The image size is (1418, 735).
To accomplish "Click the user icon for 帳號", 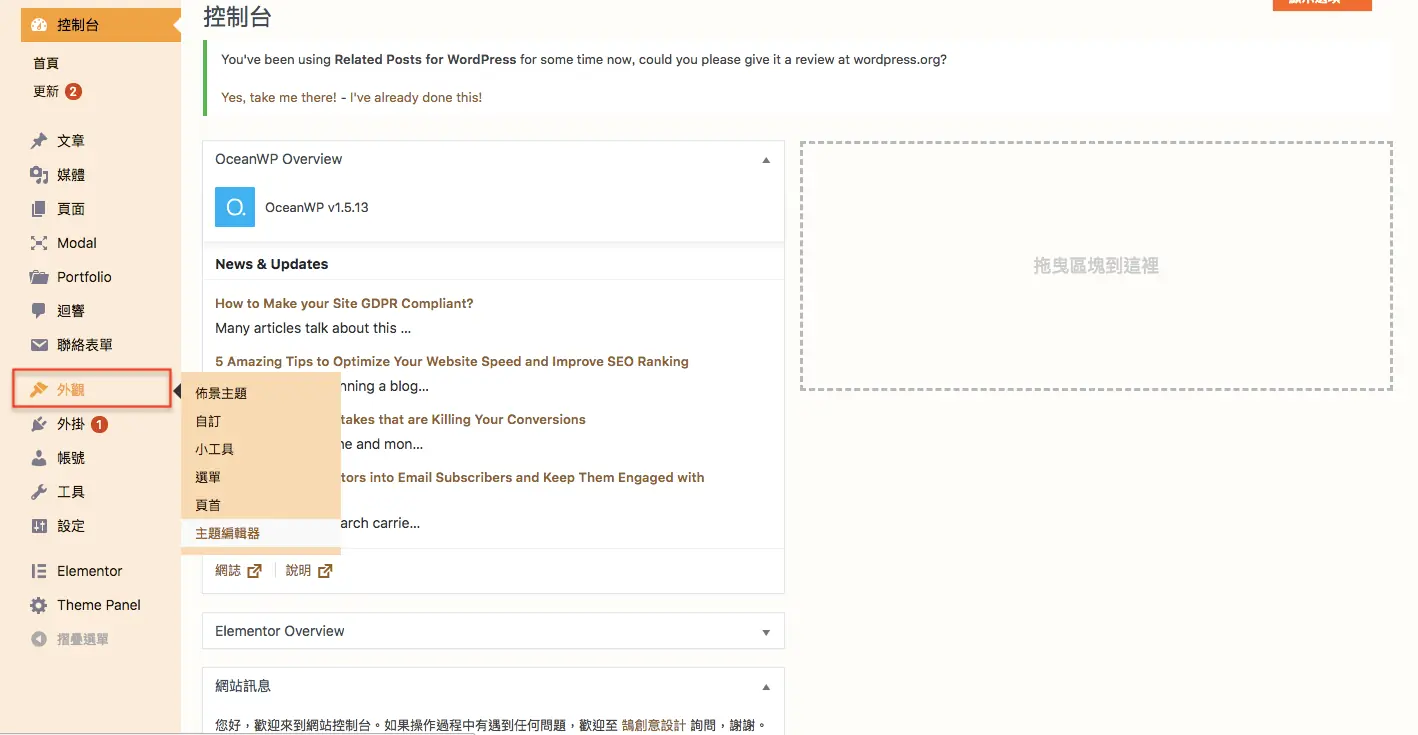I will pos(39,458).
